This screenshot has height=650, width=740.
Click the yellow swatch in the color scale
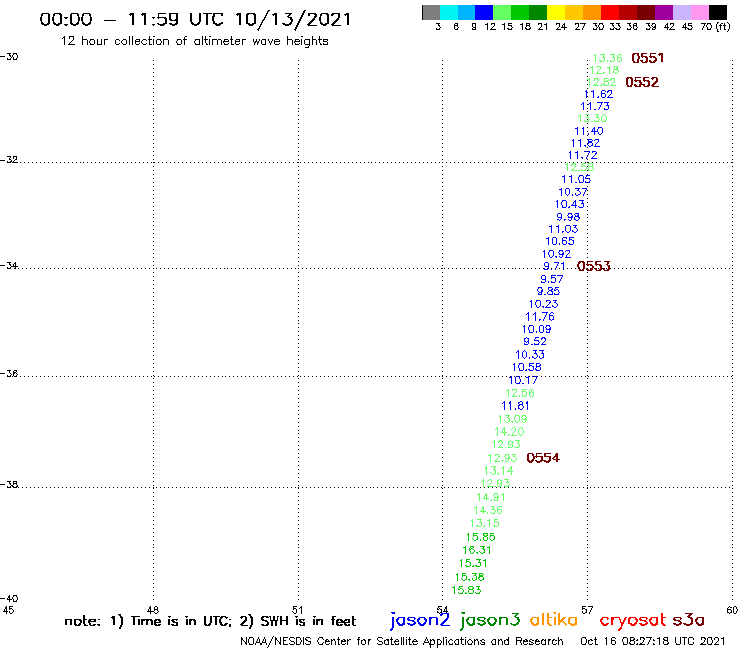(556, 12)
